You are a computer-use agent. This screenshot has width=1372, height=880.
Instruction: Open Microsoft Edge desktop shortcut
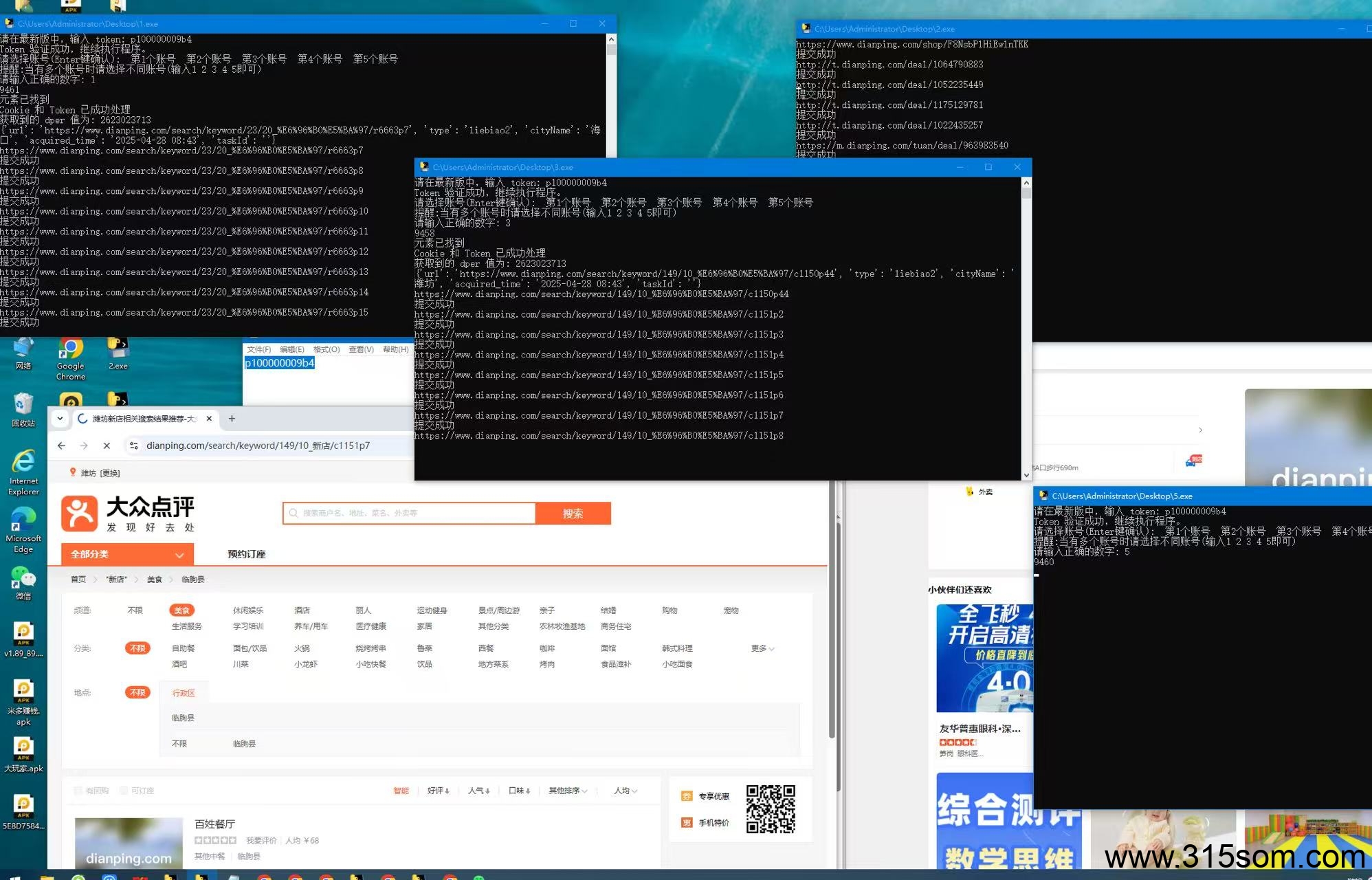tap(23, 530)
